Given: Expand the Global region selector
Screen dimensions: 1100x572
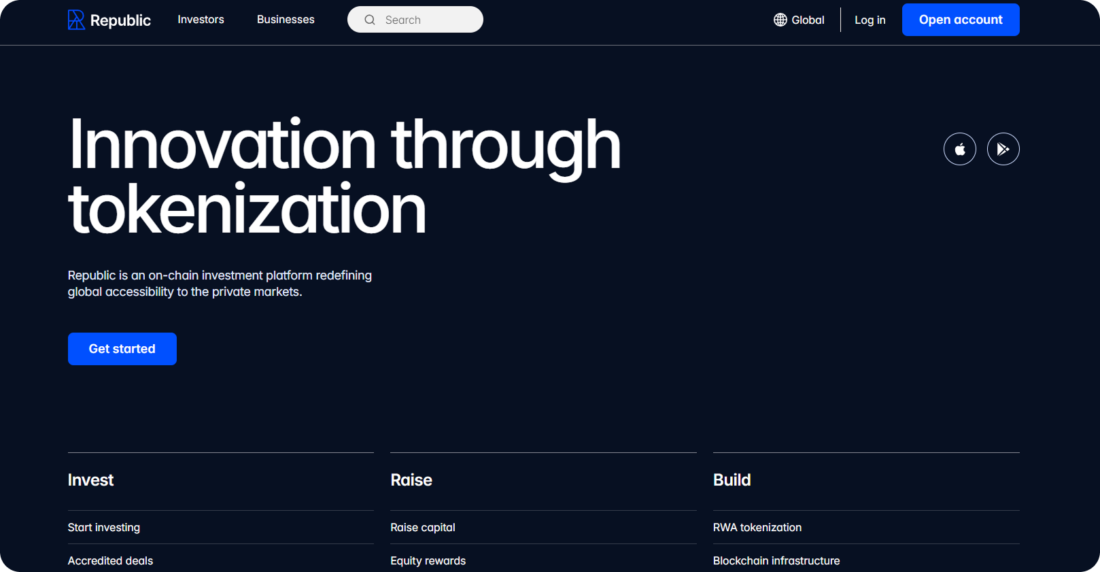Looking at the screenshot, I should 799,20.
